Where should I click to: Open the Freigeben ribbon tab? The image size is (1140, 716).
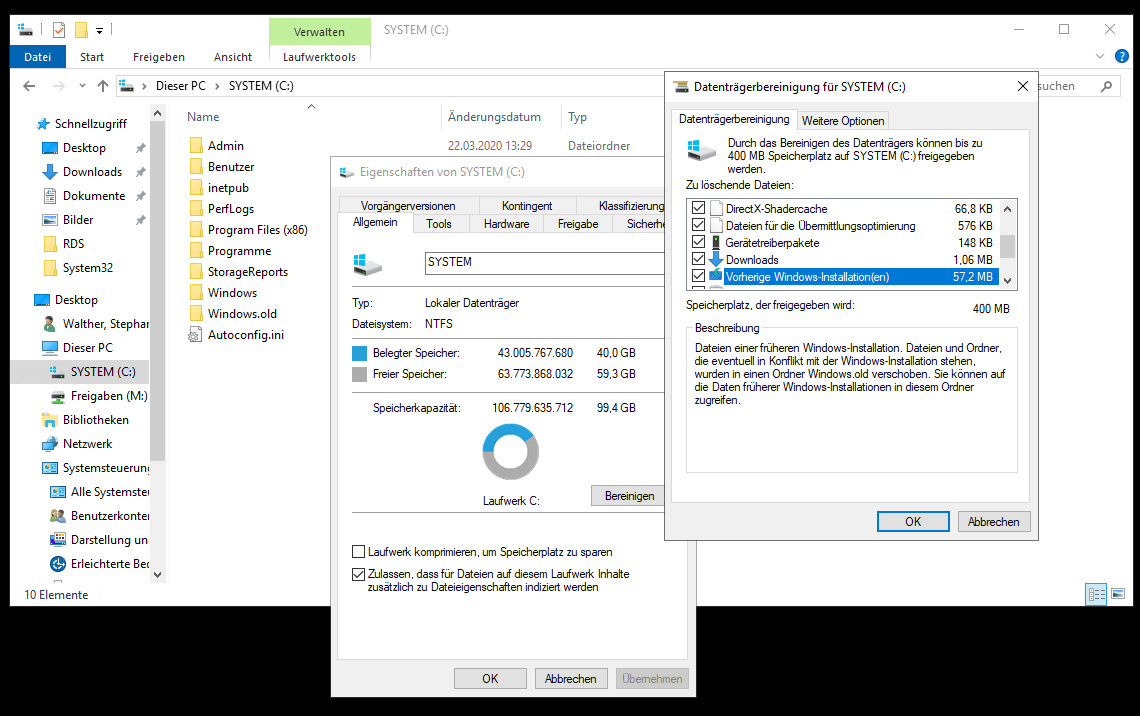[x=158, y=57]
